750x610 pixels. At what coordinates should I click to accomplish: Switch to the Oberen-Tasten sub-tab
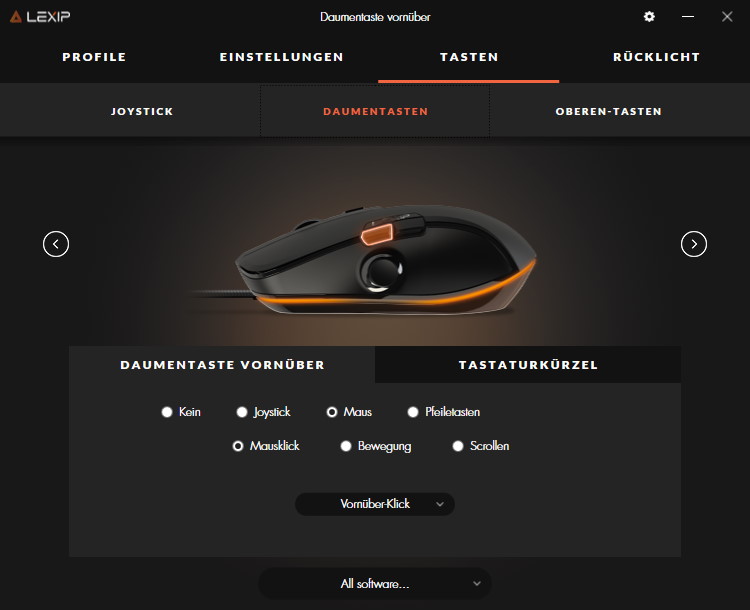coord(608,111)
